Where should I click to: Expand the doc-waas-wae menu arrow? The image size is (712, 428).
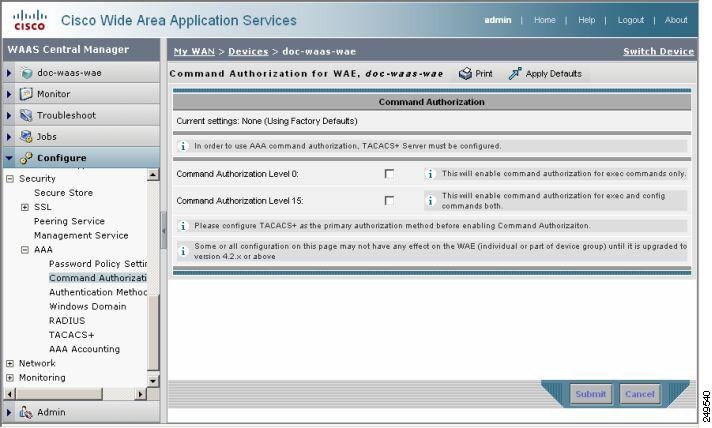tap(9, 73)
